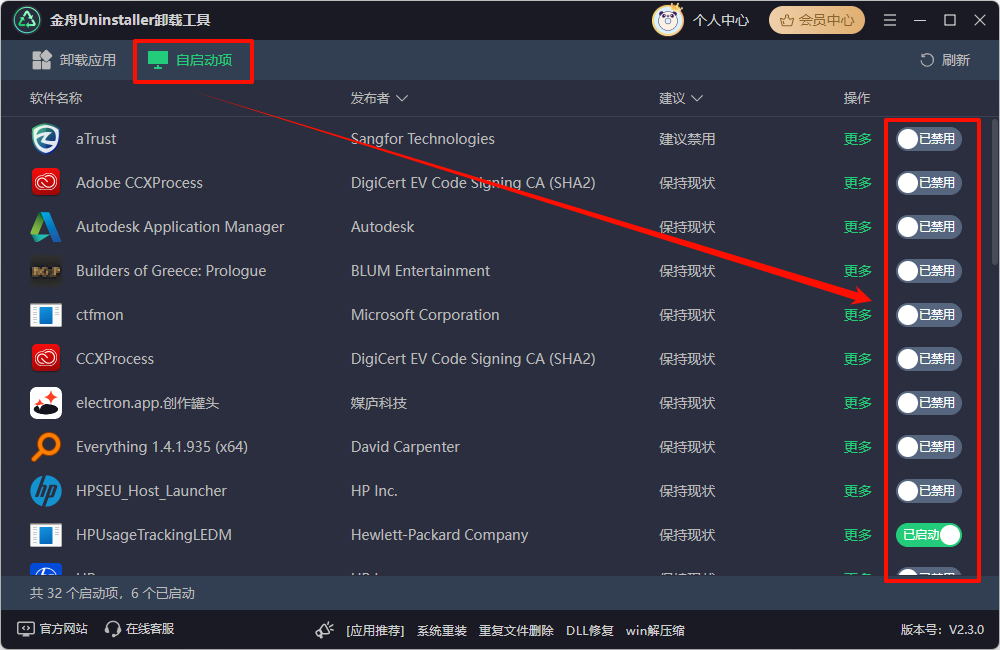Expand the 发布者 column dropdown
Viewport: 1000px width, 650px height.
[379, 98]
